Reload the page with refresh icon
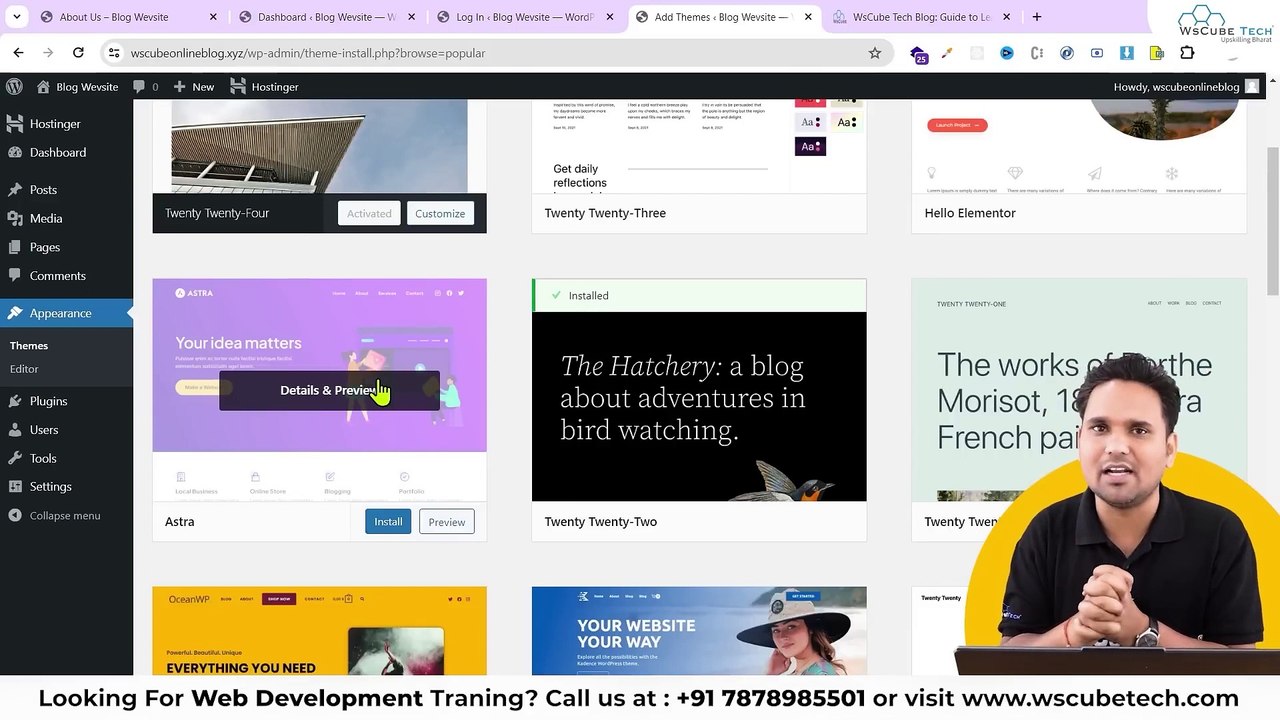Image resolution: width=1280 pixels, height=720 pixels. click(78, 53)
